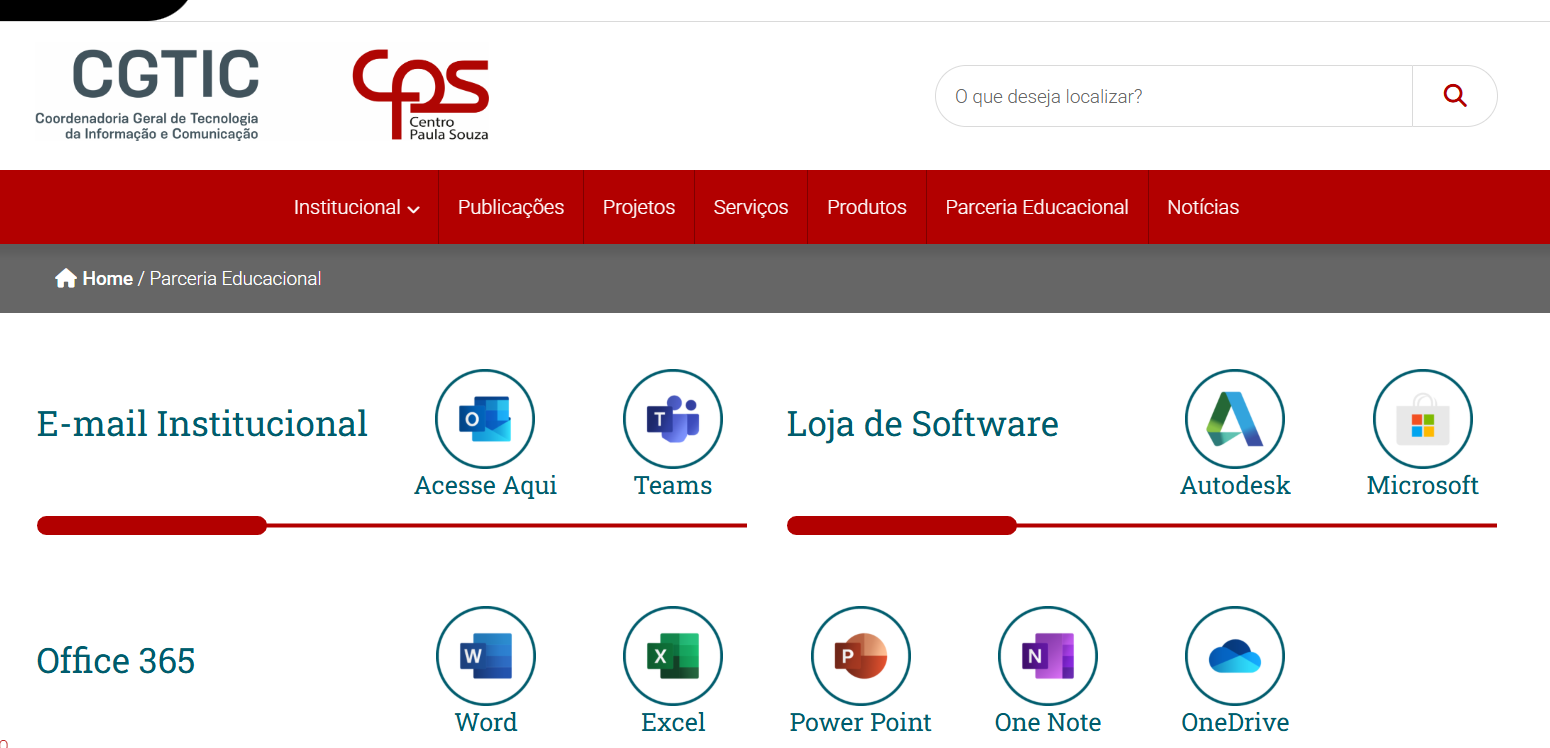The height and width of the screenshot is (748, 1550).
Task: Open the Publicações menu item
Action: click(511, 207)
